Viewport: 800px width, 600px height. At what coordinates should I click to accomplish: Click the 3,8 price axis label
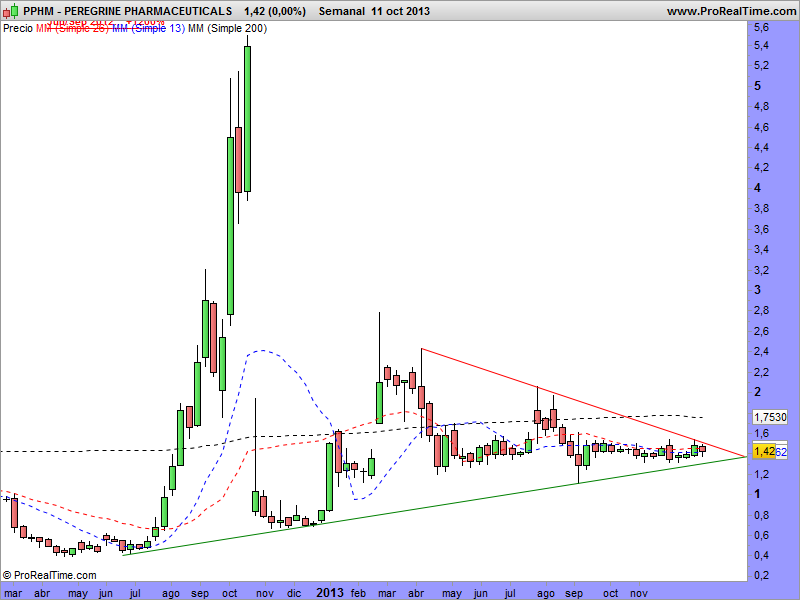[x=761, y=209]
